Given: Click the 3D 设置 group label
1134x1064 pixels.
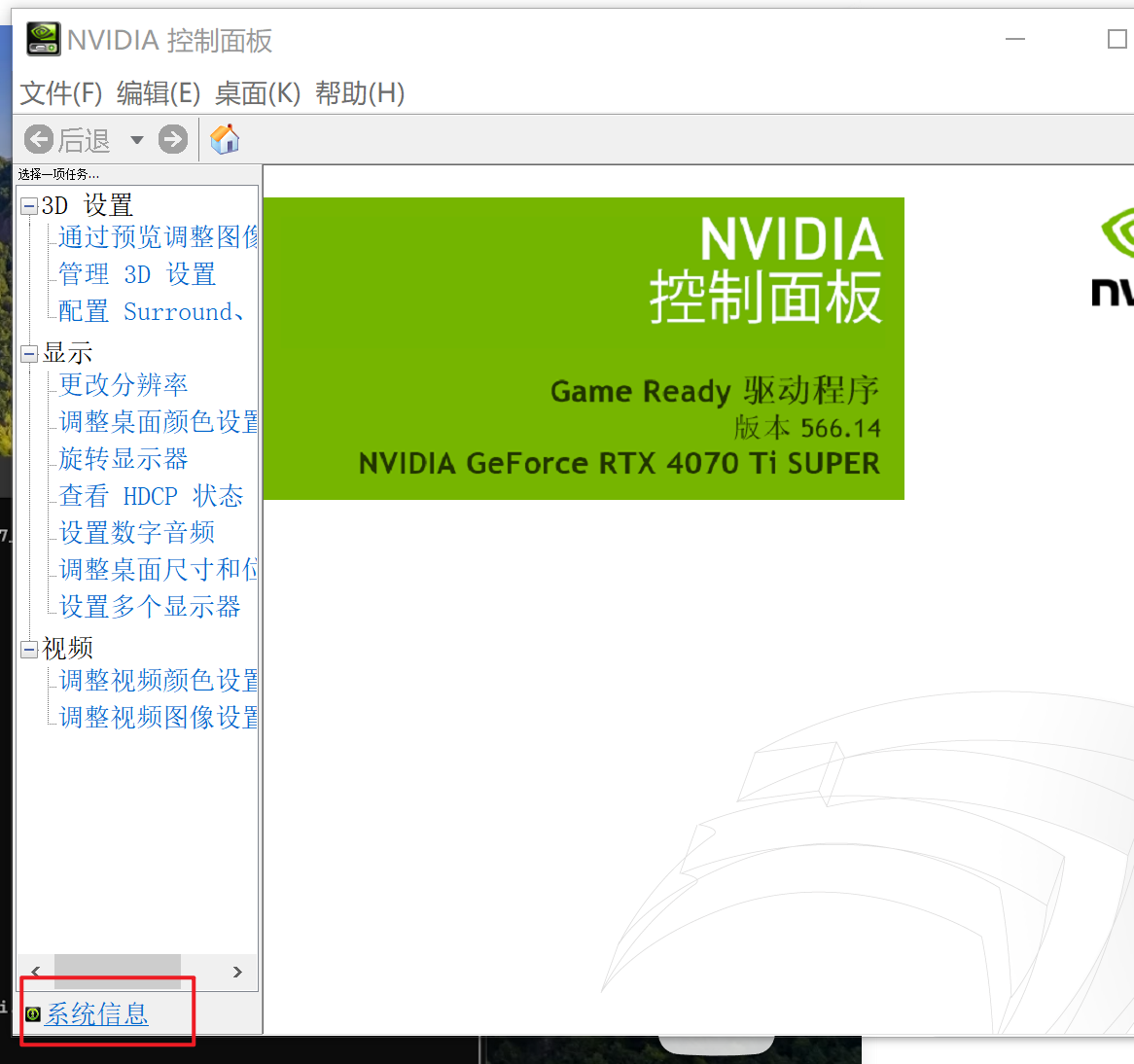Looking at the screenshot, I should (87, 206).
